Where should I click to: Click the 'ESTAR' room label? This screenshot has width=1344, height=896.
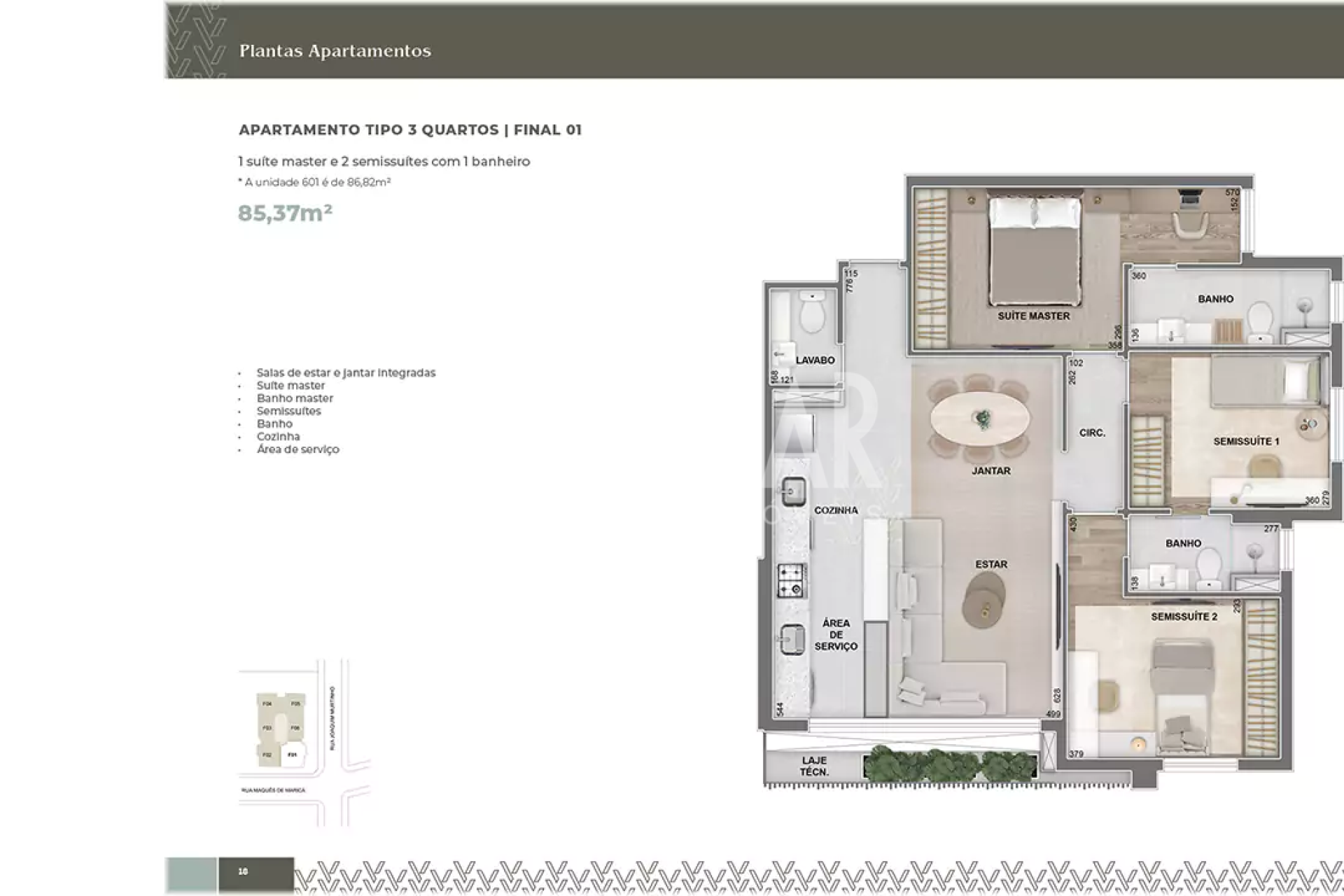pyautogui.click(x=991, y=563)
